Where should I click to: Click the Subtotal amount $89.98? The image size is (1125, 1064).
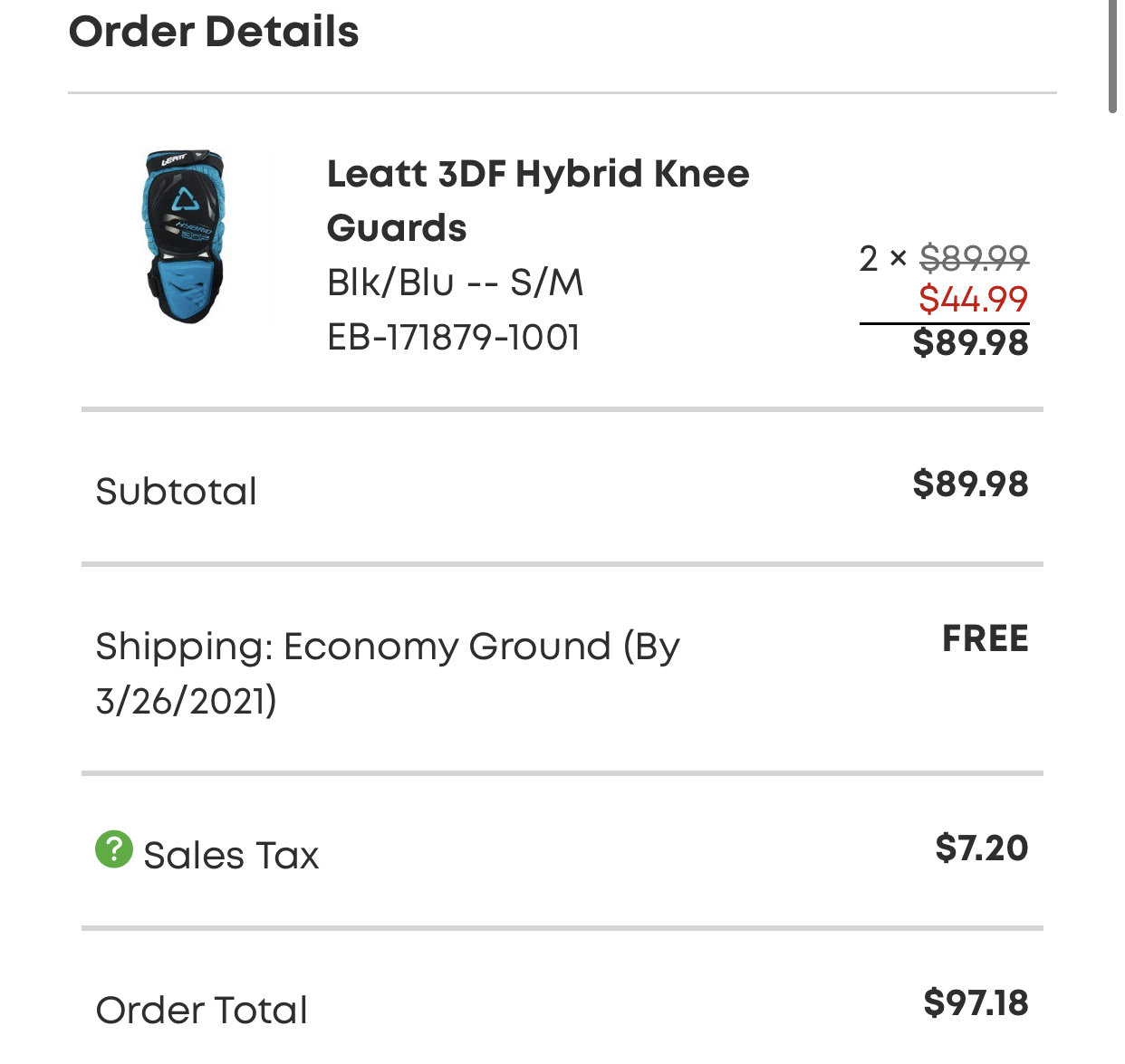(x=970, y=484)
